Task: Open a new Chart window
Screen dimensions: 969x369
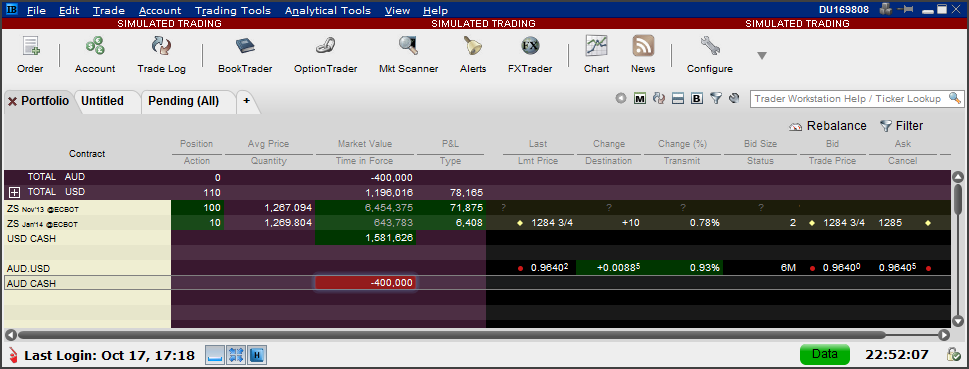Action: pos(596,55)
